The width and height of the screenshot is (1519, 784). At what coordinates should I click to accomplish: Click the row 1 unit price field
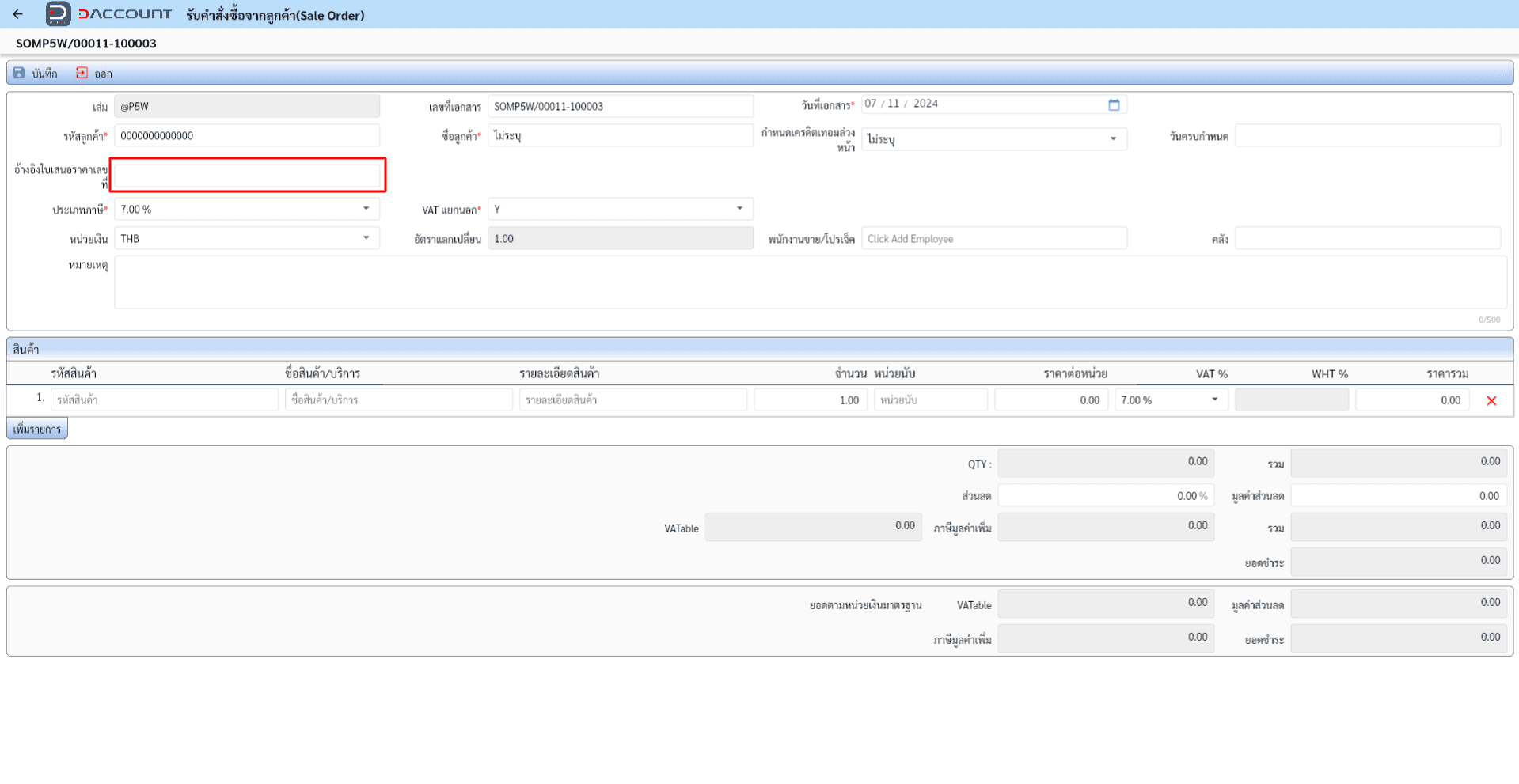(x=1051, y=400)
